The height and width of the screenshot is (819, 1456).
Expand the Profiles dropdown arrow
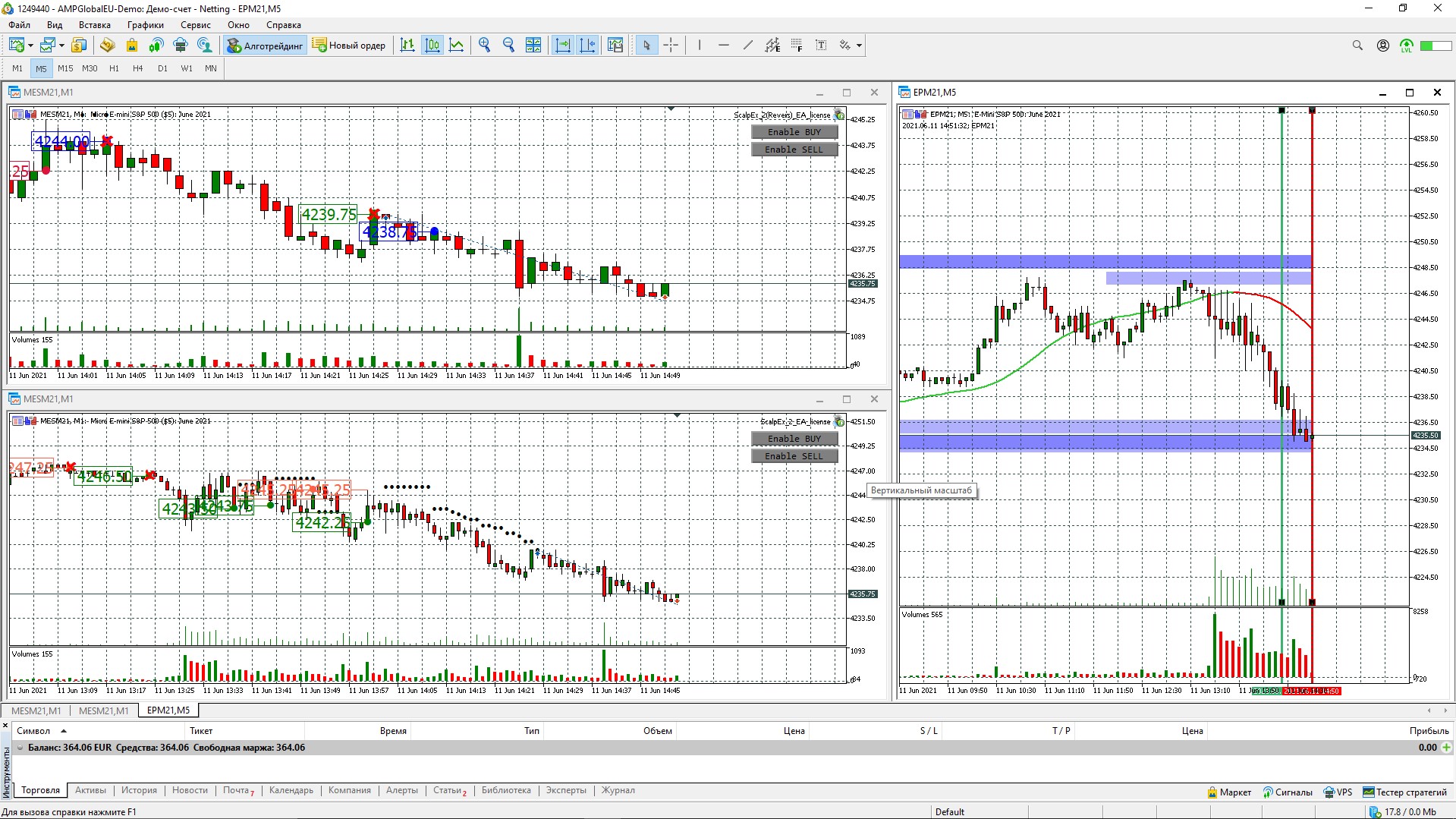[61, 46]
